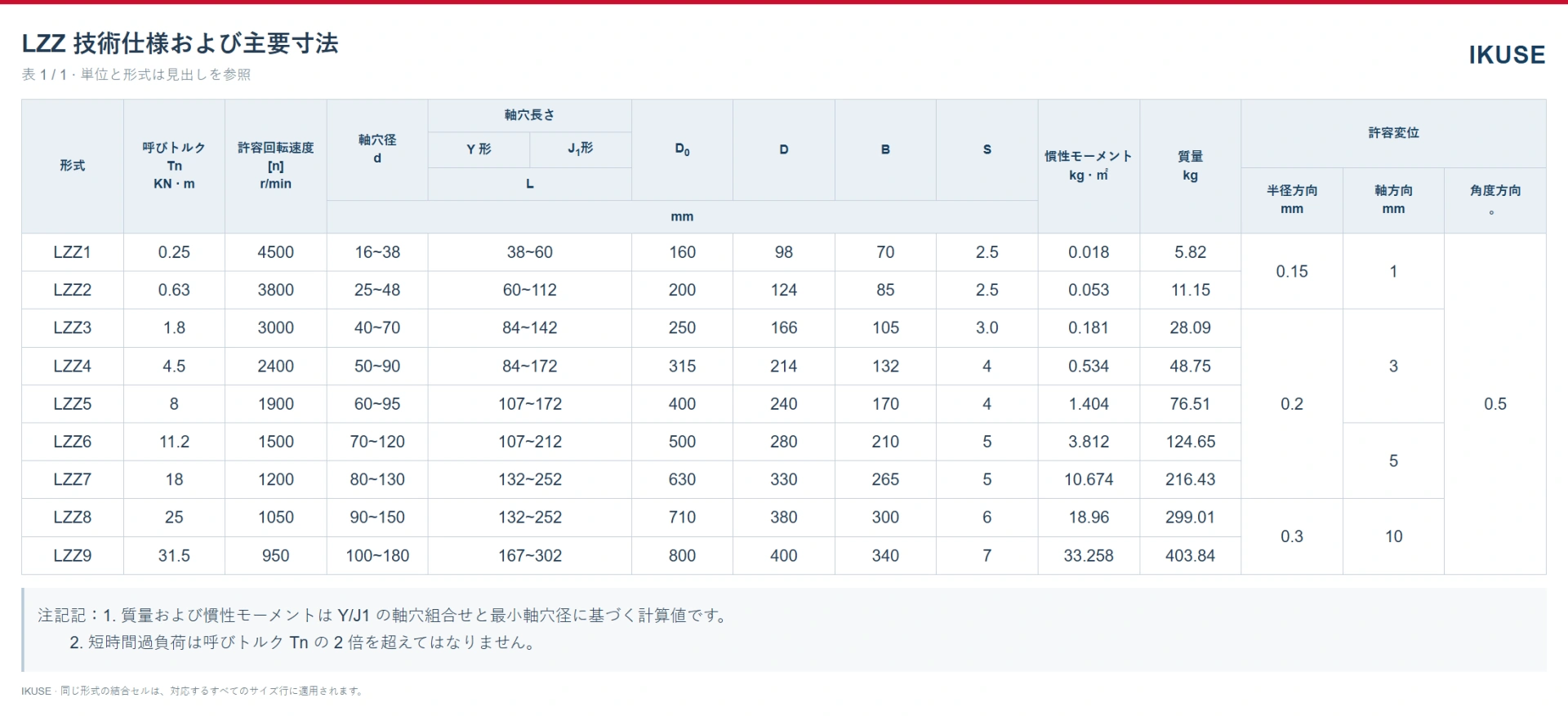Click the 角度方向 header
This screenshot has width=1568, height=716.
pyautogui.click(x=1495, y=200)
